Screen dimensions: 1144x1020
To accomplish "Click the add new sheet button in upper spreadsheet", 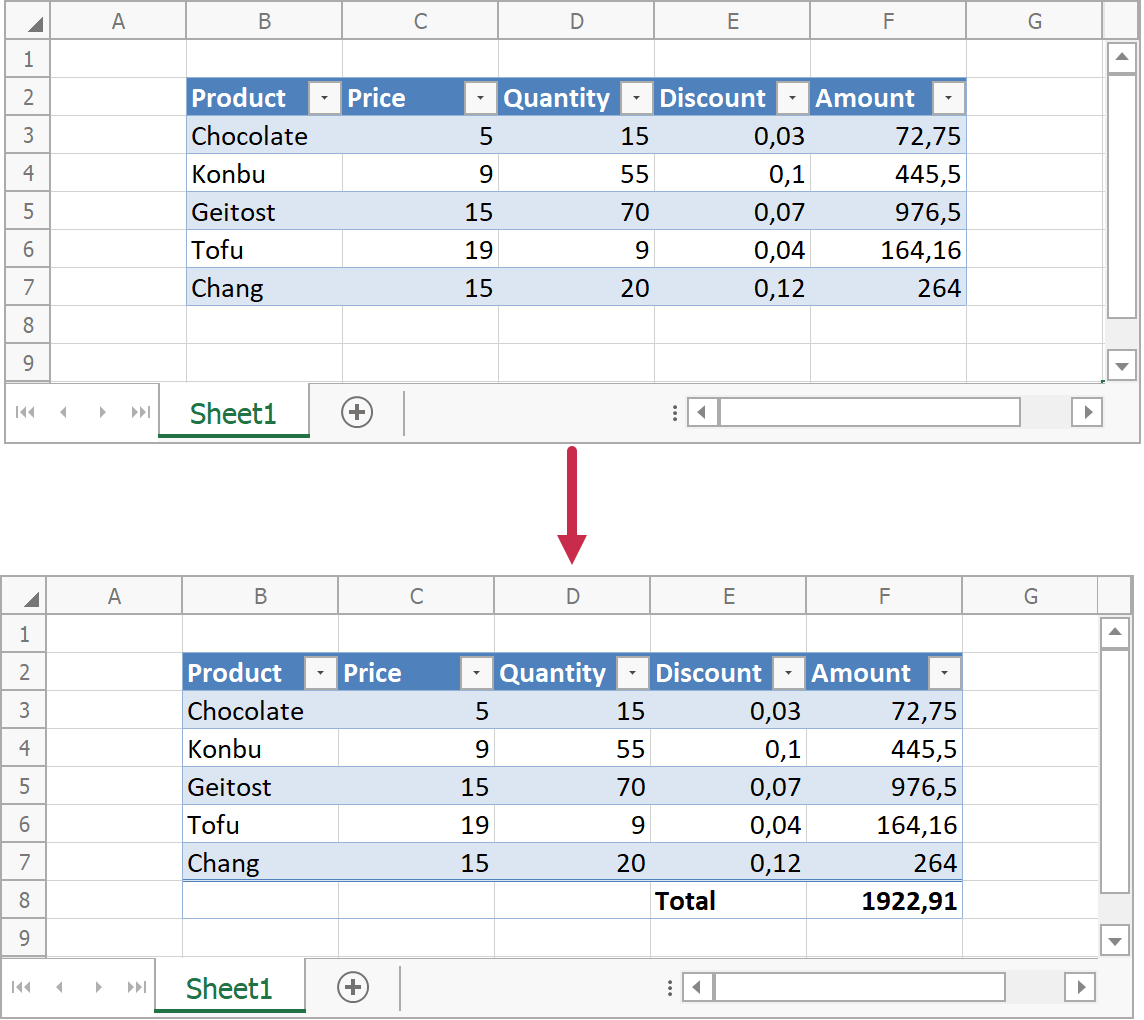I will [x=357, y=412].
